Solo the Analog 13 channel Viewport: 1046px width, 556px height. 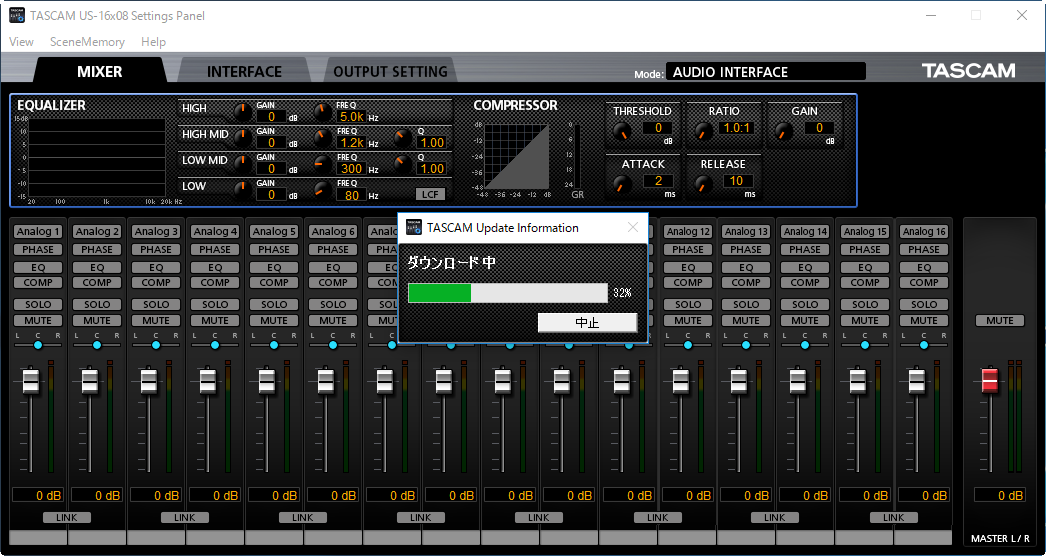point(746,304)
